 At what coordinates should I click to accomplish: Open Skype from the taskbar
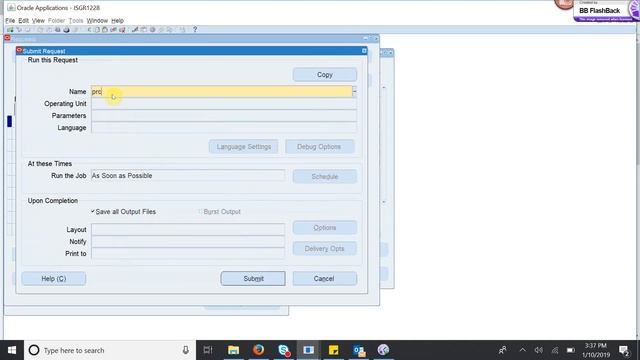pos(284,350)
